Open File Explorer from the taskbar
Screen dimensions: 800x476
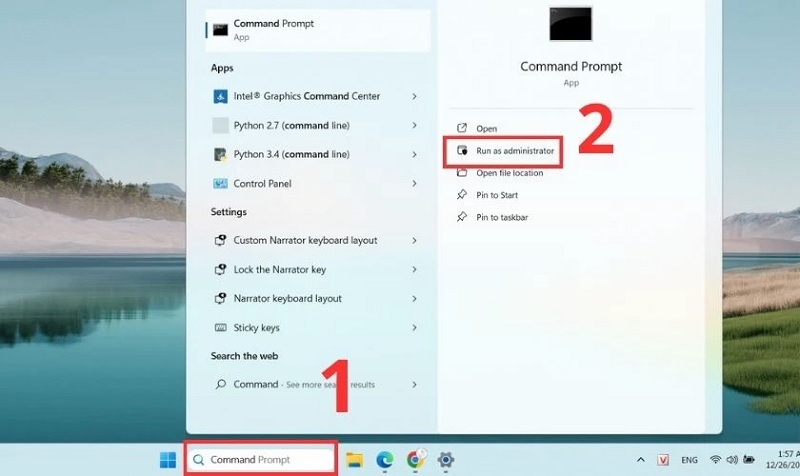click(x=354, y=460)
